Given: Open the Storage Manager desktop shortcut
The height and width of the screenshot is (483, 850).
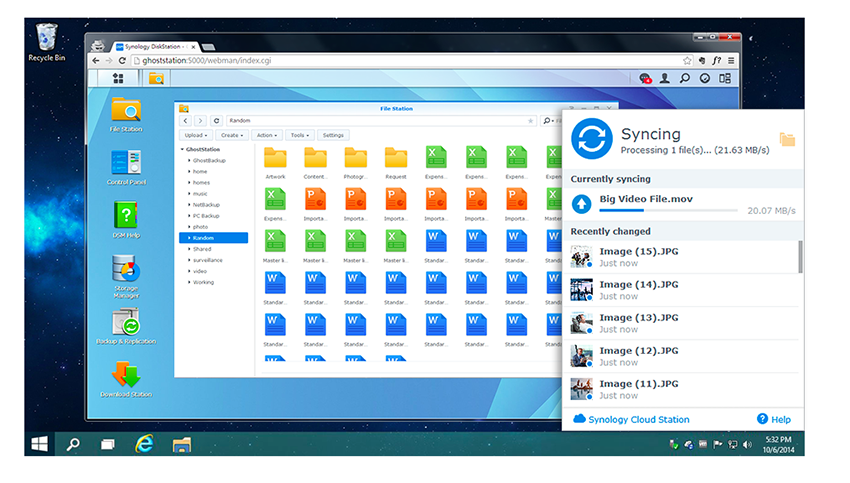Looking at the screenshot, I should coord(126,276).
